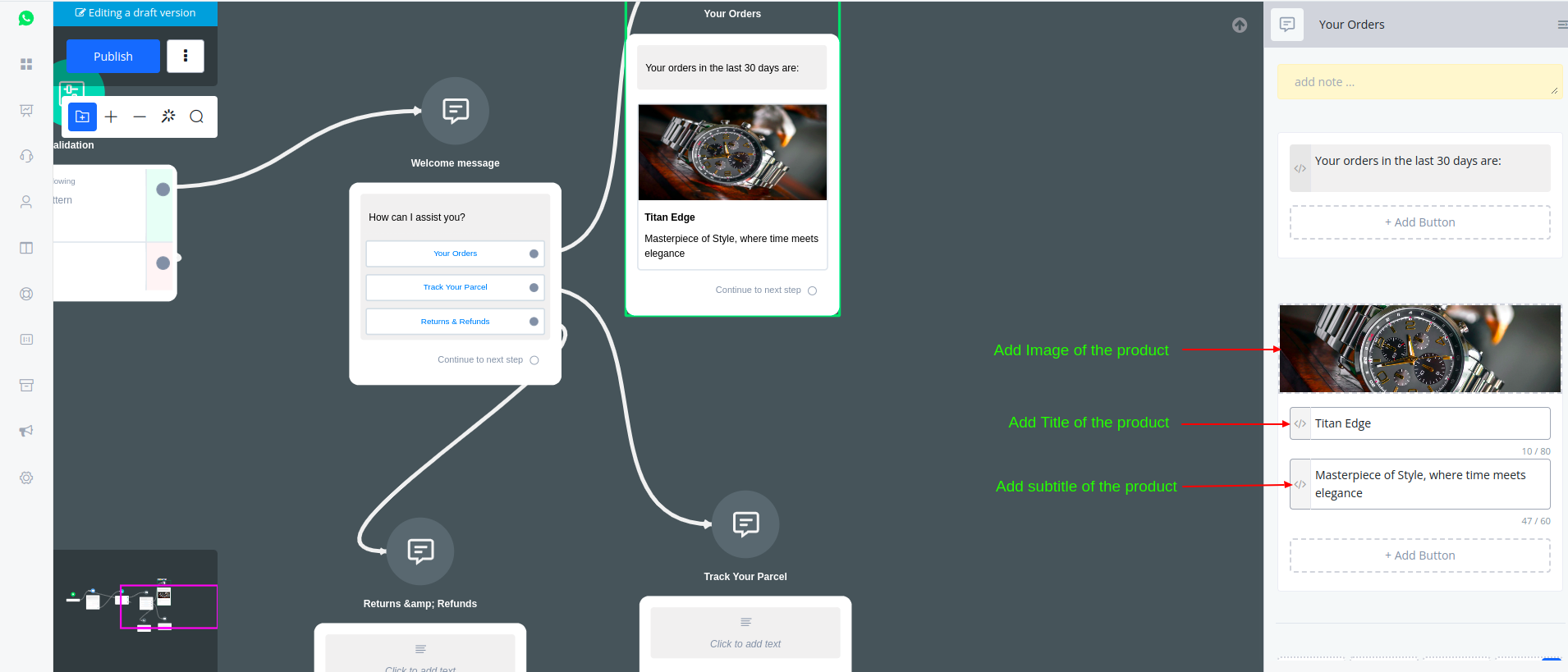Image resolution: width=1568 pixels, height=672 pixels.
Task: Click the Welcome message node icon
Action: (x=455, y=111)
